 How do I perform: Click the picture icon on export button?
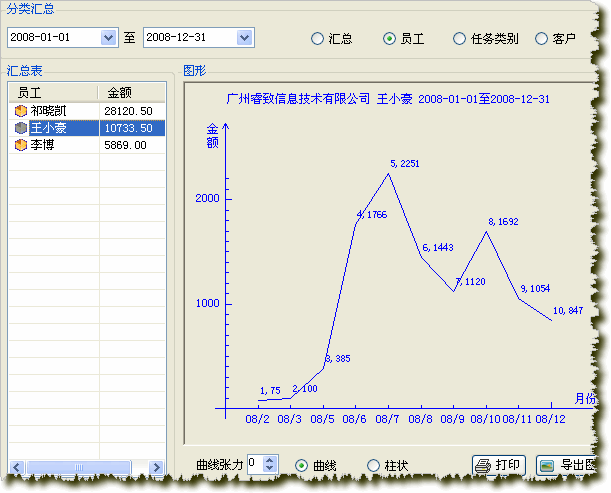tap(547, 466)
